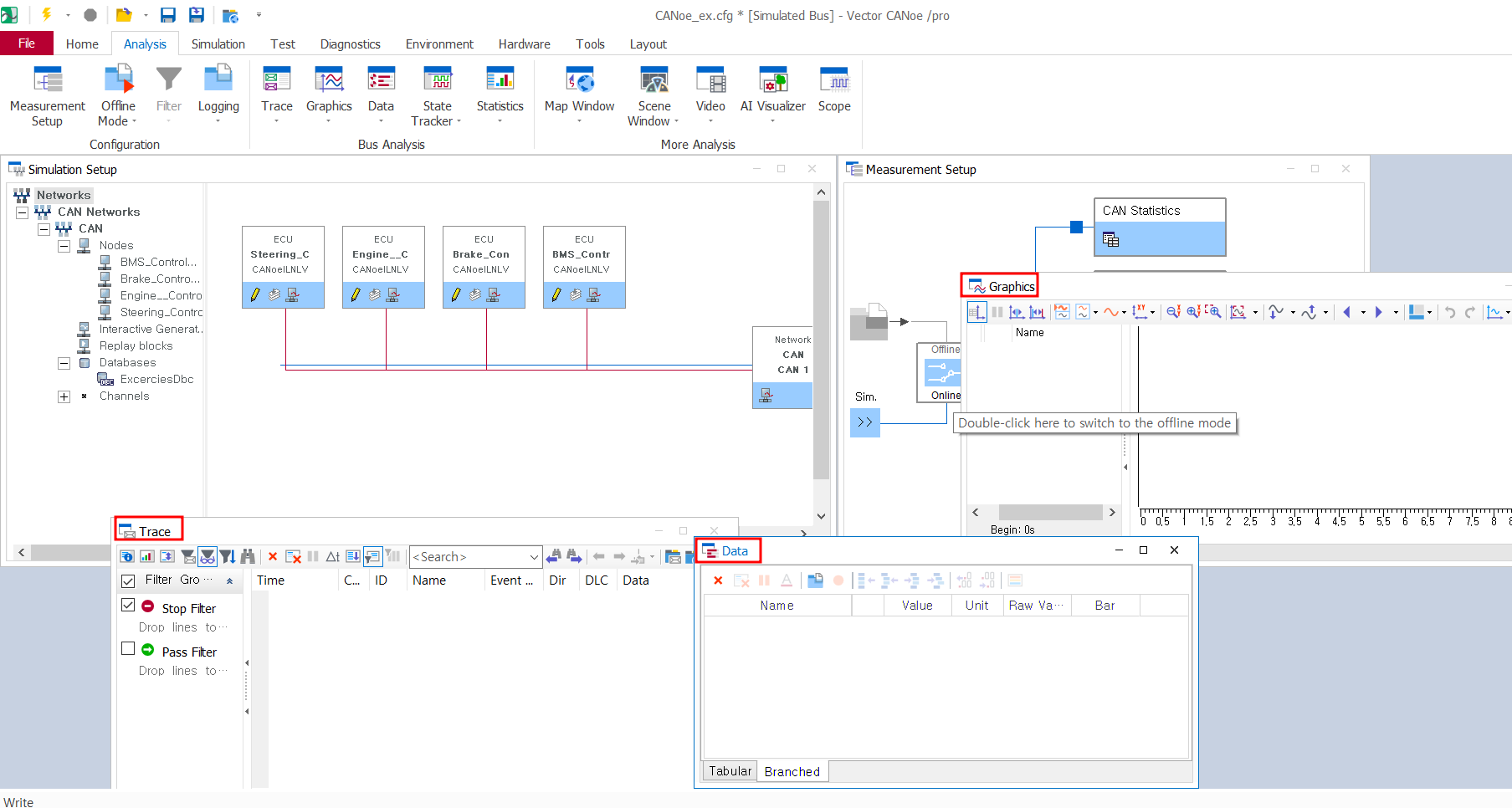1512x808 pixels.
Task: Click the Write status bar label
Action: click(18, 802)
